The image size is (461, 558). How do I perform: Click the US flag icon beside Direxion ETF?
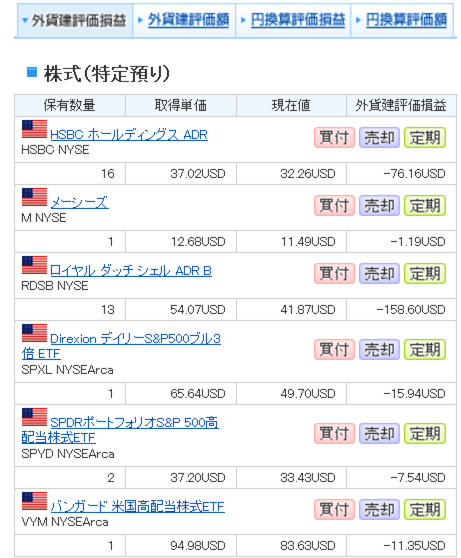click(34, 333)
